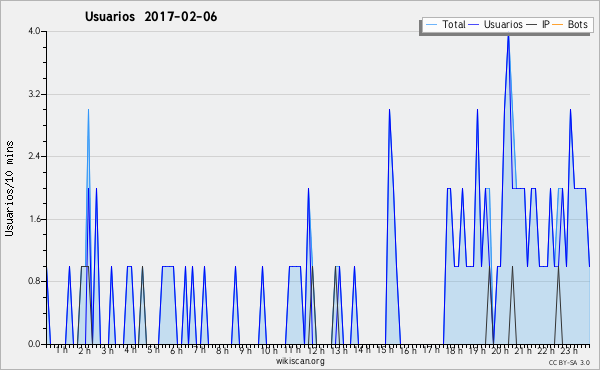Click the chart title 'Usuarios 2017-02-06'
This screenshot has width=600, height=370.
pyautogui.click(x=151, y=17)
